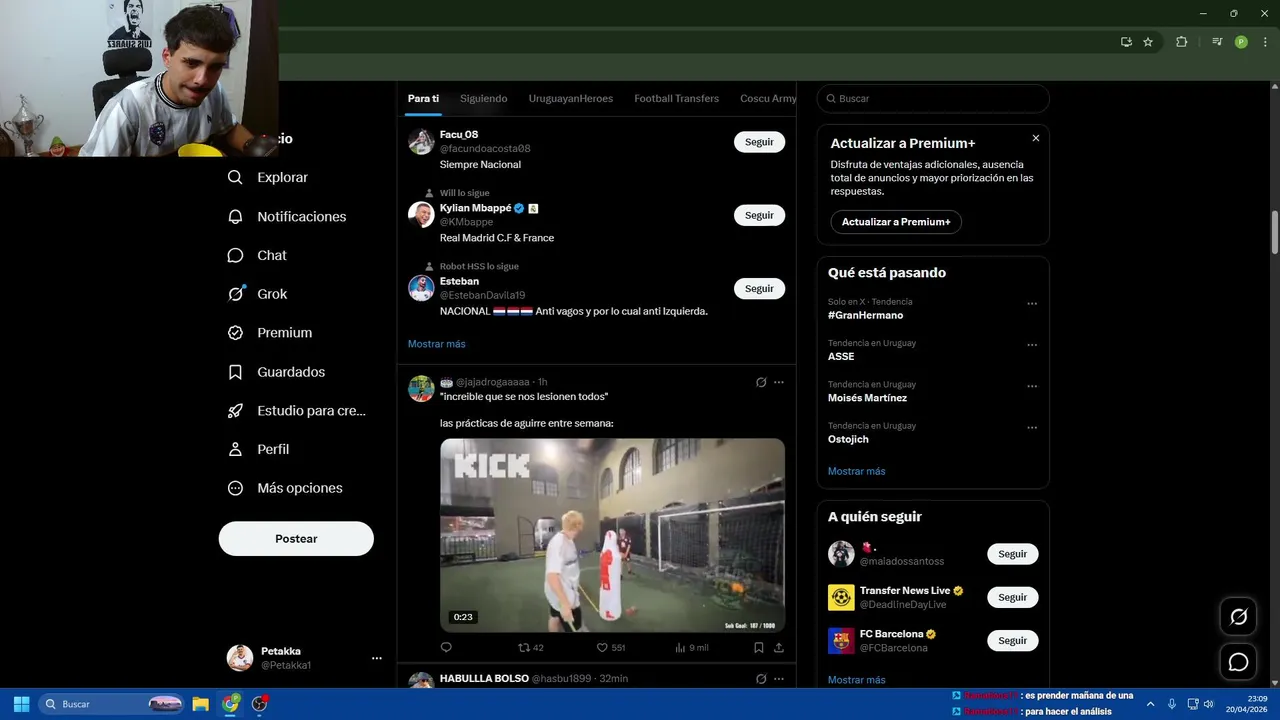Click the Windows taskbar Buscar search box
The image size is (1280, 720).
(111, 704)
